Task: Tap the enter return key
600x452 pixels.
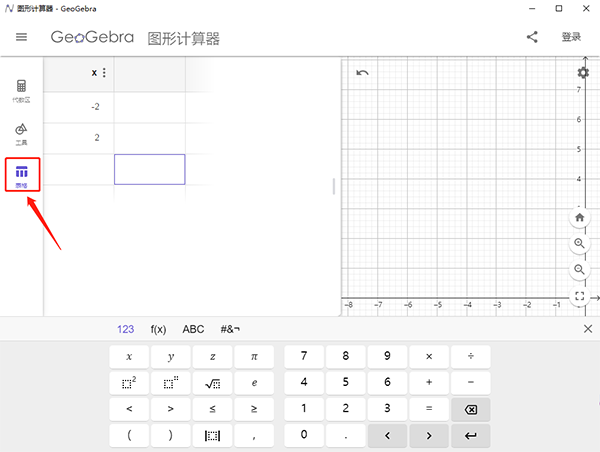Action: [x=471, y=435]
